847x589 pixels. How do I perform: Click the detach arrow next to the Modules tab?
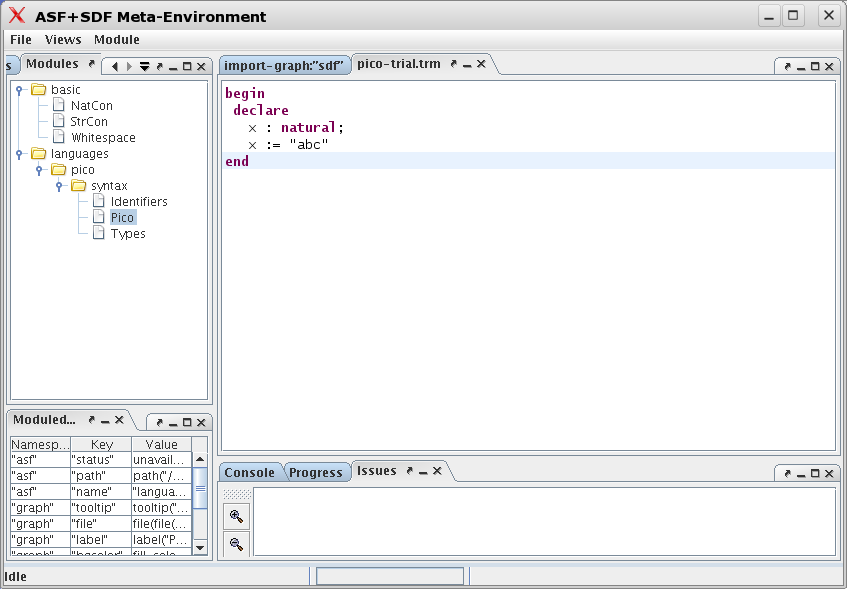[91, 64]
